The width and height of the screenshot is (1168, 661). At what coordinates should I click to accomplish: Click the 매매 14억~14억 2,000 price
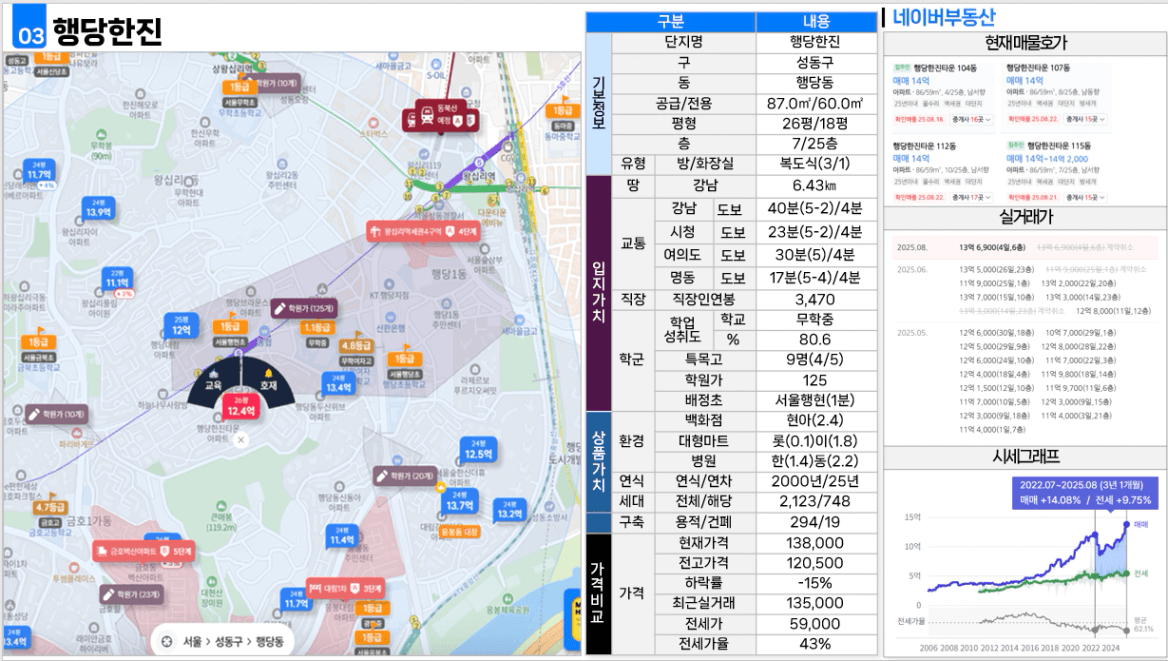click(1047, 159)
